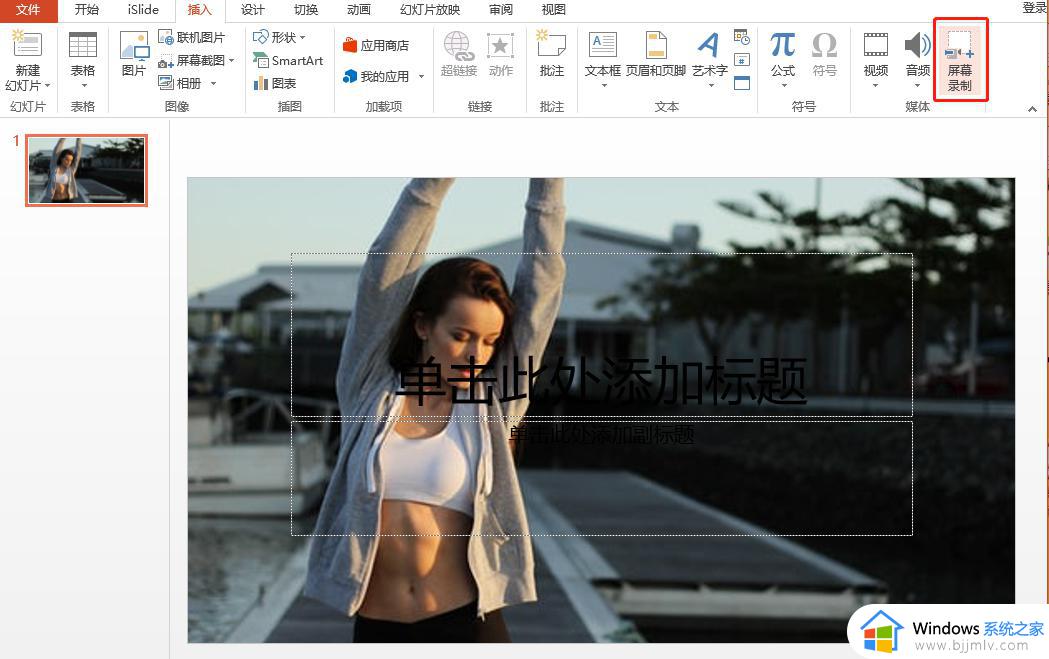Viewport: 1049px width, 659px height.
Task: Switch to the 设计 design tab
Action: pos(253,10)
